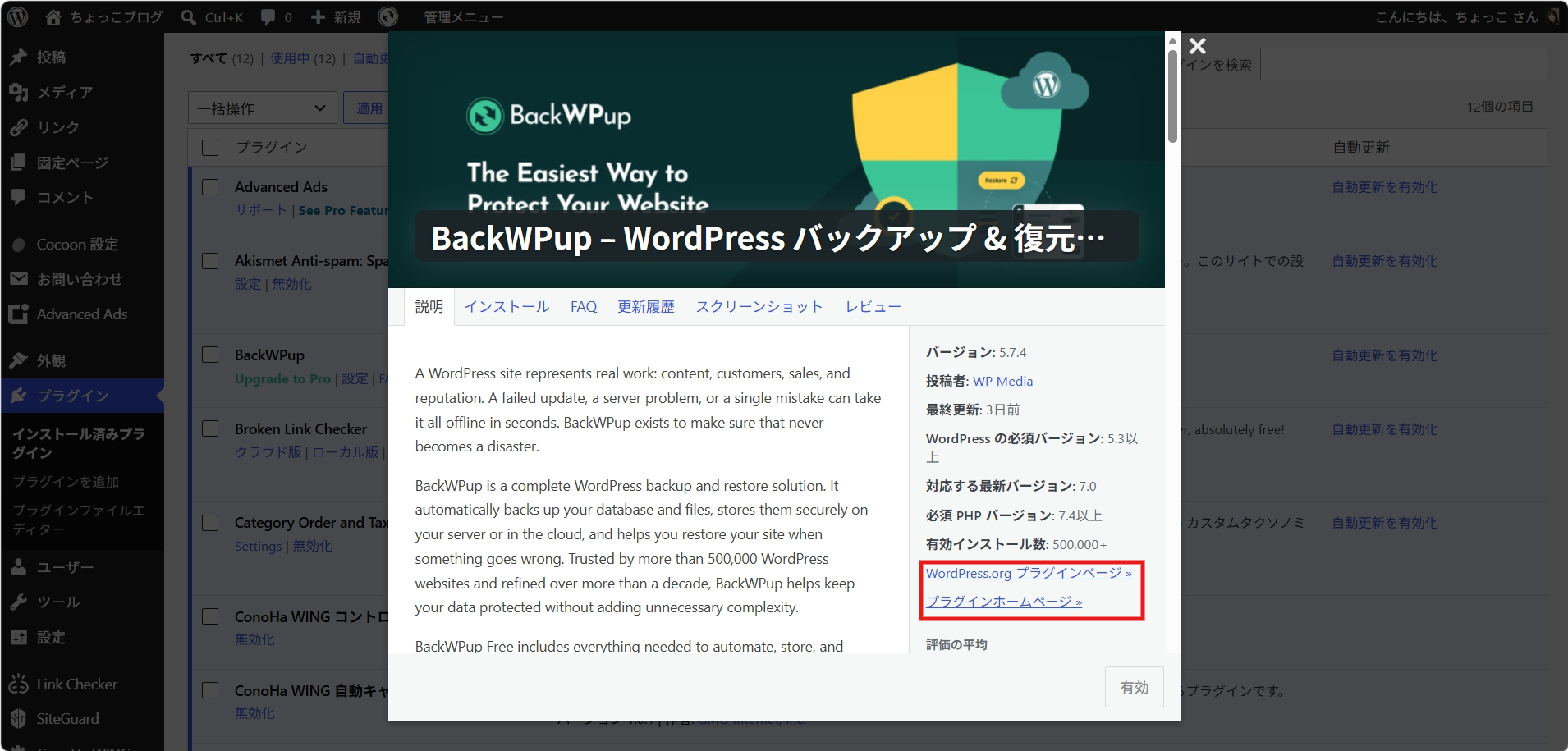Open プラグインを追加 submenu item
This screenshot has height=751, width=1568.
[x=66, y=482]
